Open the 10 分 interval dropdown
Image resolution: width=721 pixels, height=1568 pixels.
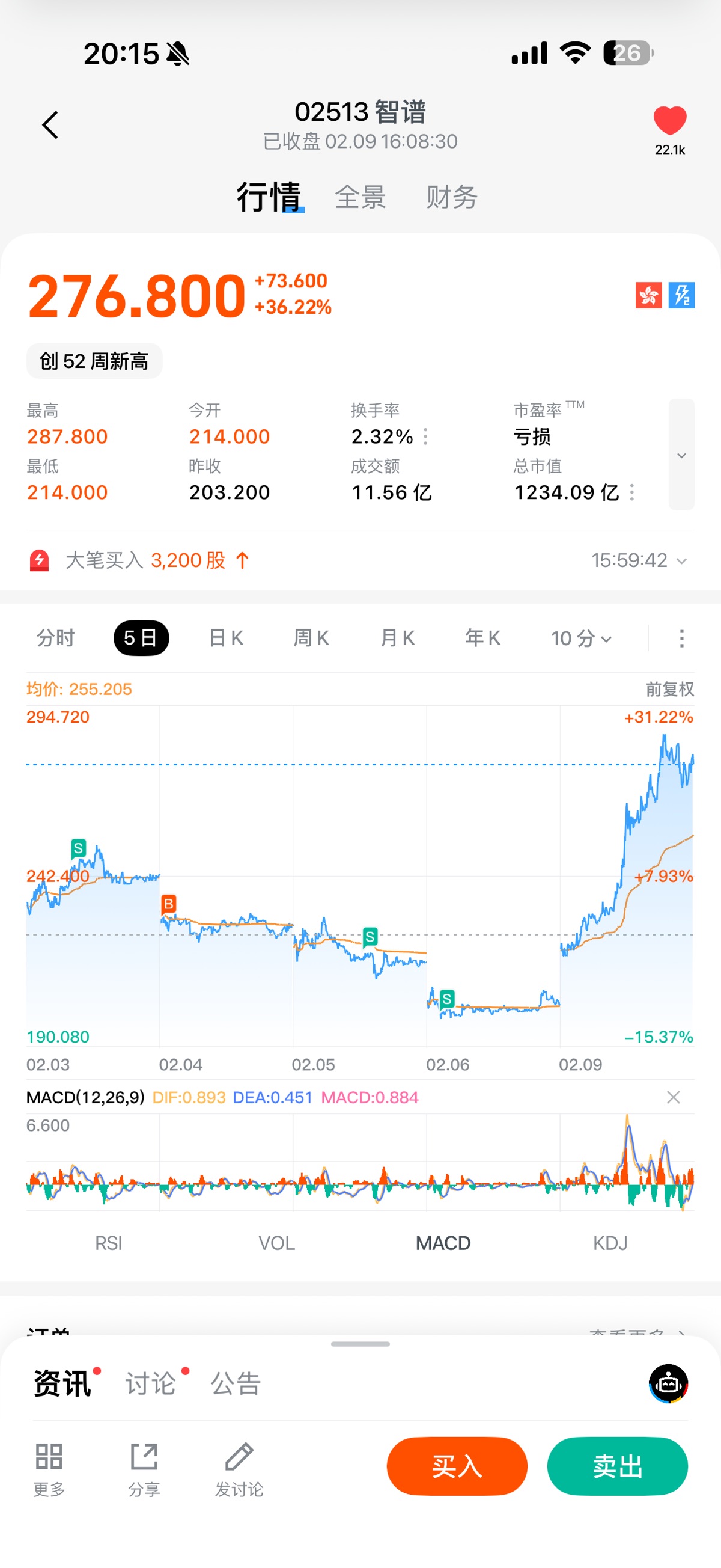pos(581,639)
